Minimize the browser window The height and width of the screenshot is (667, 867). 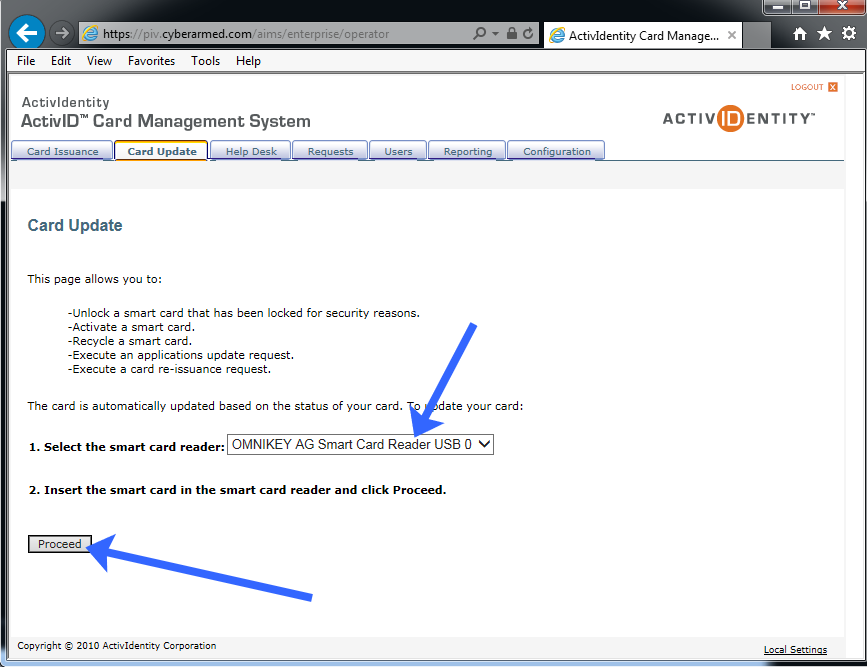point(777,7)
